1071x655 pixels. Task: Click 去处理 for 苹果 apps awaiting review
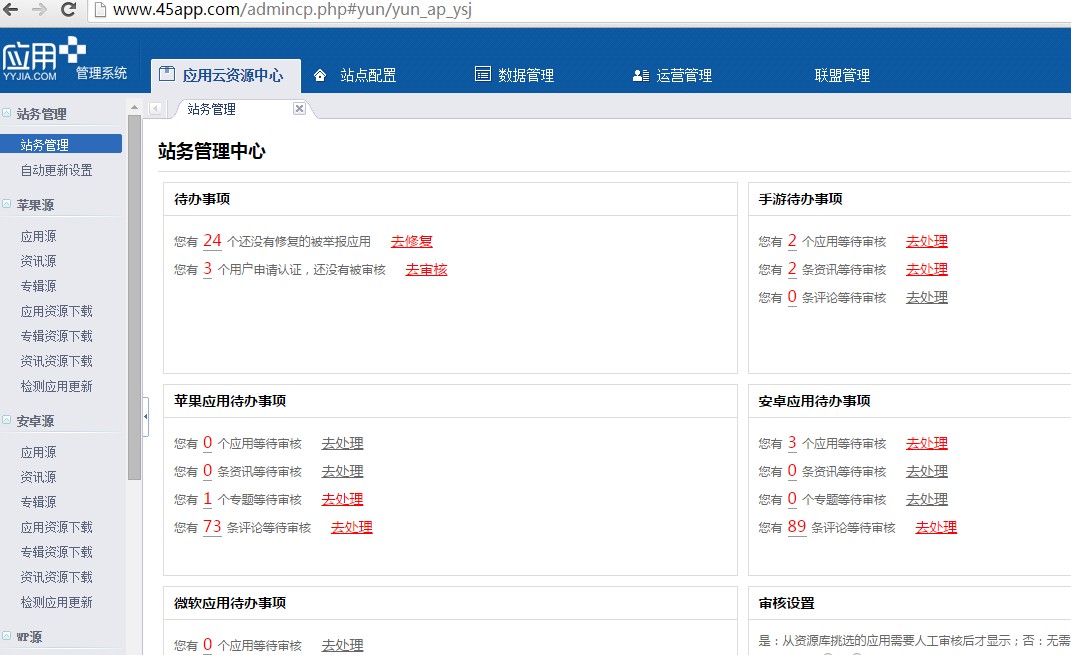342,443
